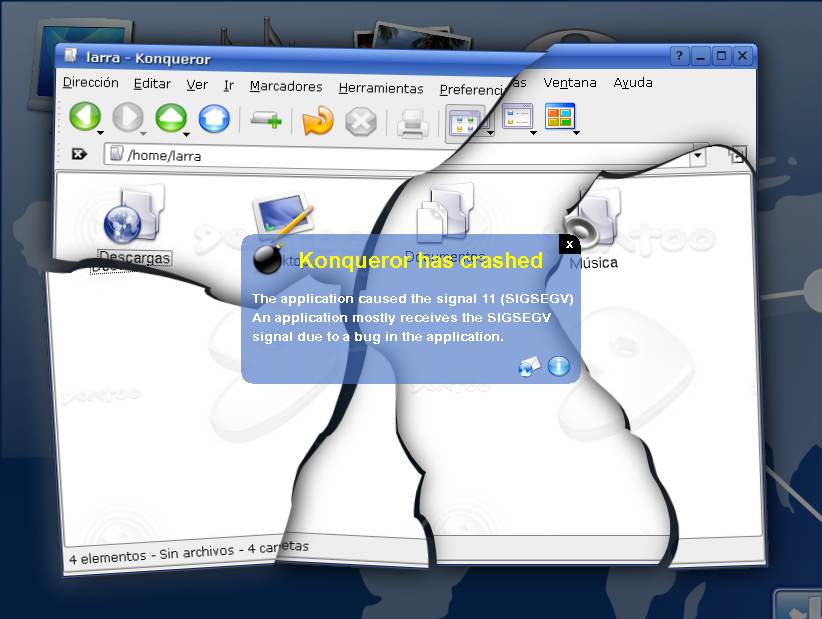Open the Marcadores menu
822x619 pixels.
(286, 86)
